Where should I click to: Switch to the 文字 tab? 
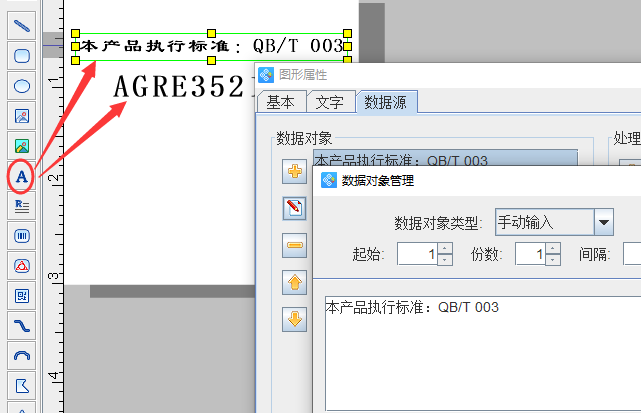329,101
